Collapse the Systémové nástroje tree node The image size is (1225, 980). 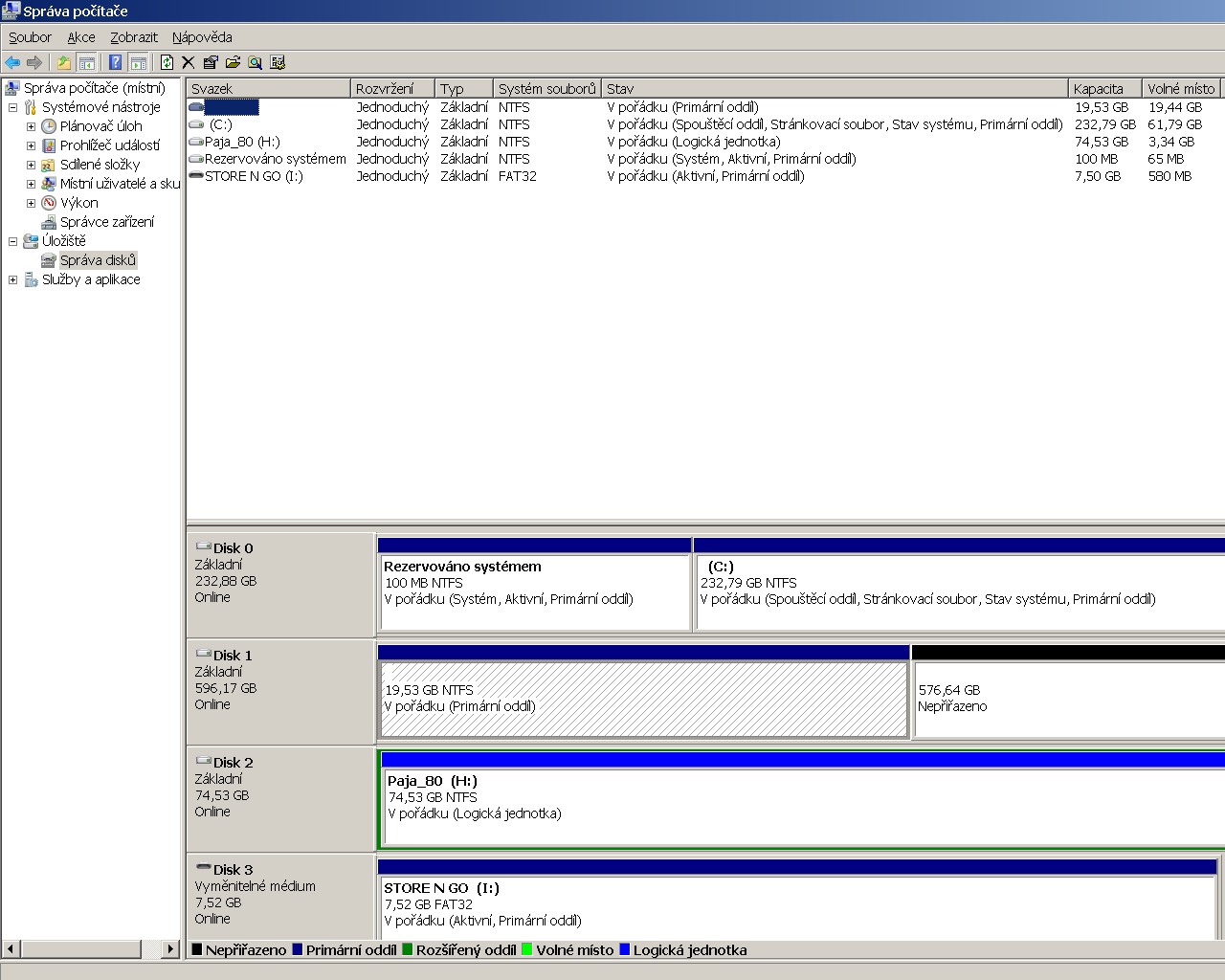pos(12,107)
